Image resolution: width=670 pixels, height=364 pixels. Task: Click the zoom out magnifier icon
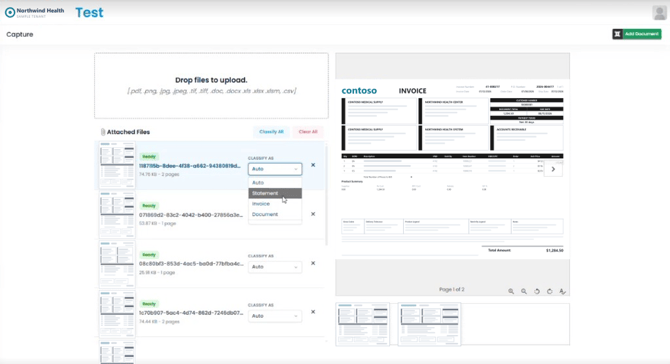pos(524,291)
